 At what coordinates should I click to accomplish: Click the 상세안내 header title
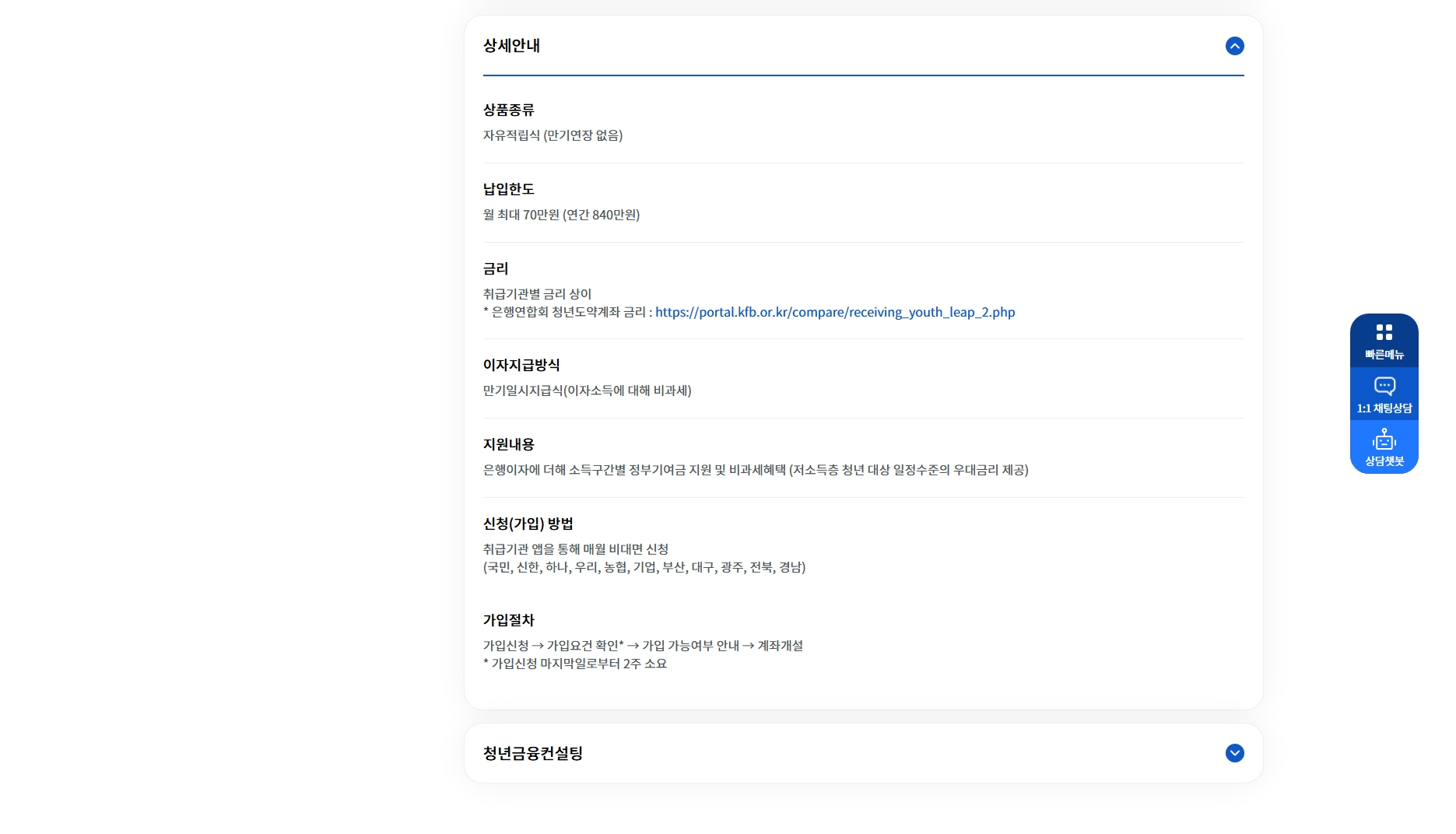coord(511,46)
